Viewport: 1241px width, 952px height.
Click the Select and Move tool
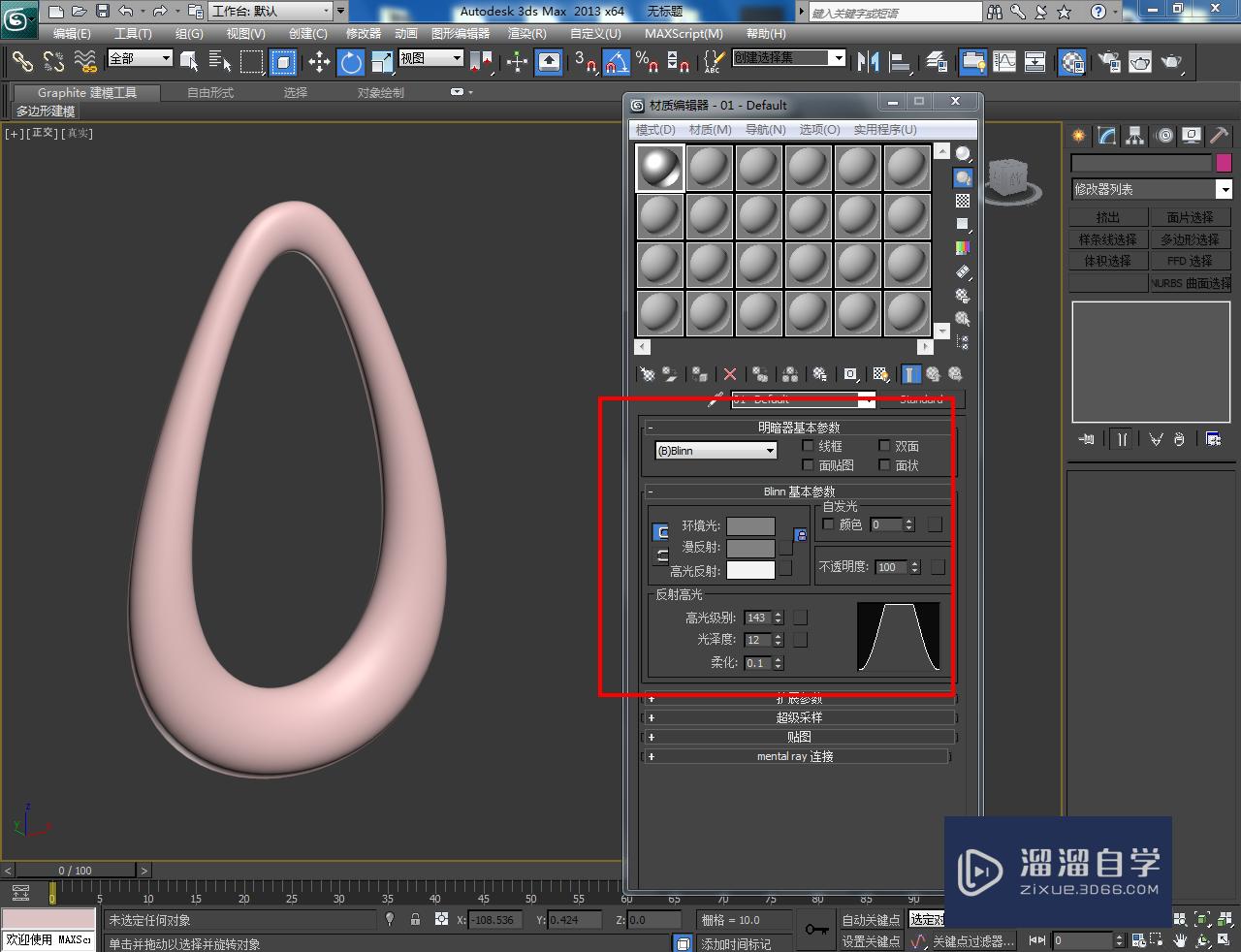pyautogui.click(x=319, y=63)
